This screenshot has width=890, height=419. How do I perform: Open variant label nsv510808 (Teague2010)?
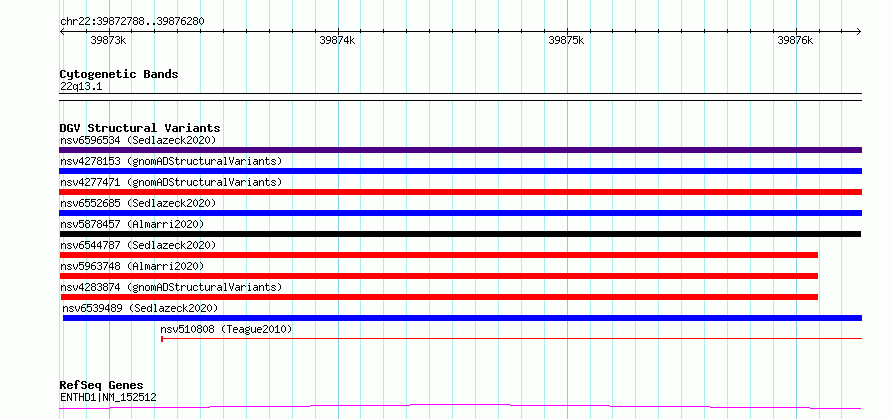click(226, 329)
